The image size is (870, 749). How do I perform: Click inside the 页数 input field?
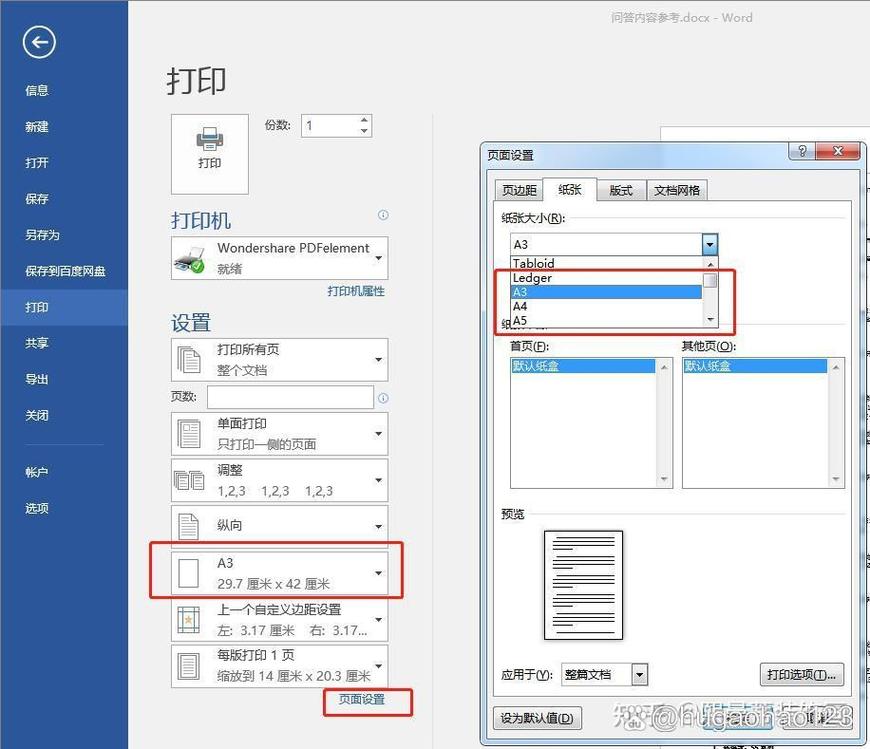pos(290,397)
